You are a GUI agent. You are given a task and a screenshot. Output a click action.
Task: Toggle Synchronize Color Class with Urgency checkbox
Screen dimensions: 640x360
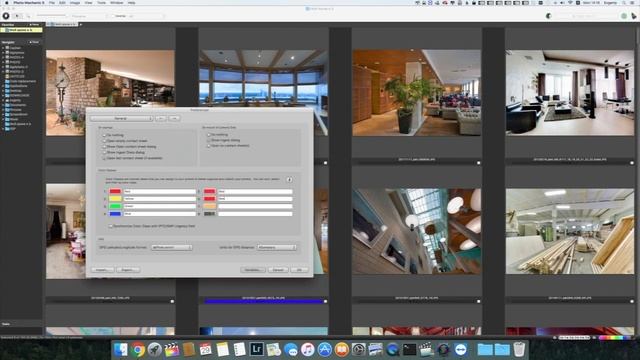110,226
